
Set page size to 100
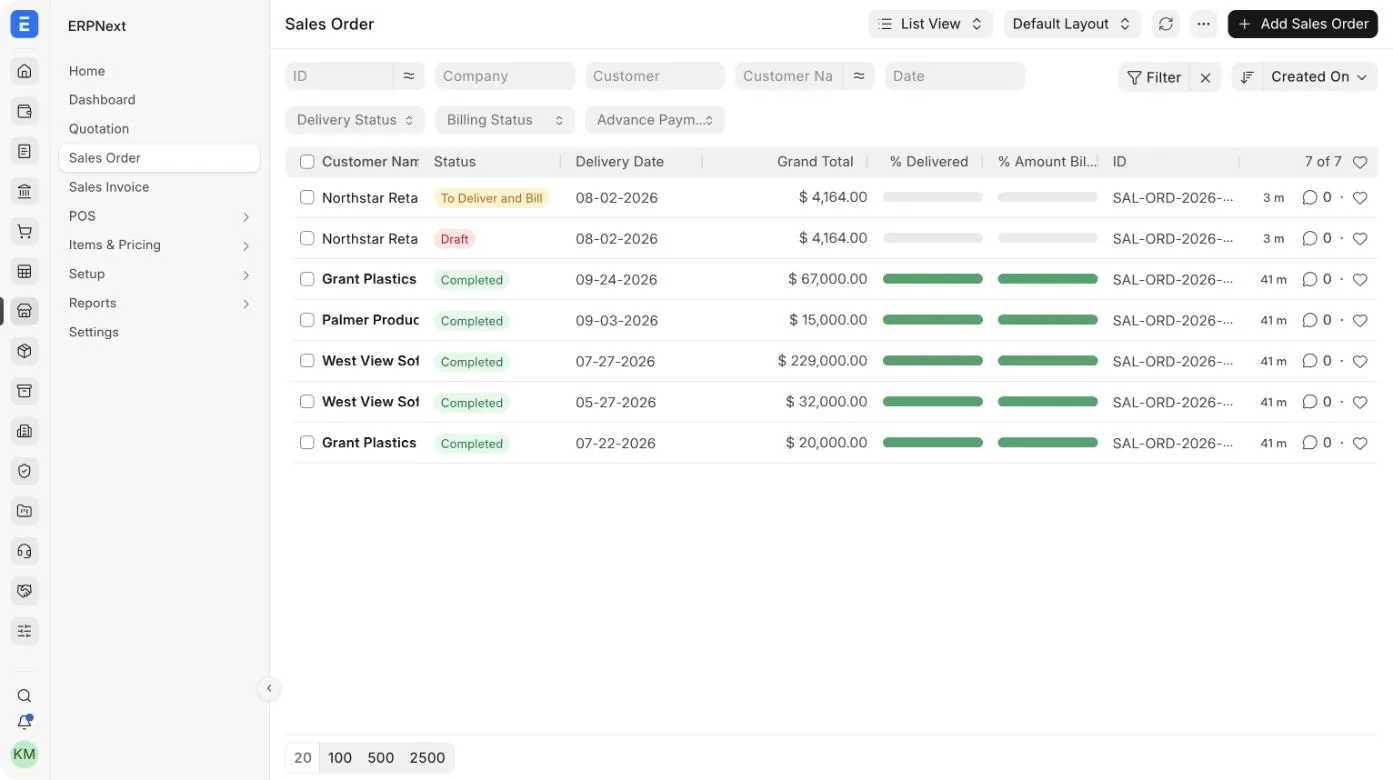point(340,758)
